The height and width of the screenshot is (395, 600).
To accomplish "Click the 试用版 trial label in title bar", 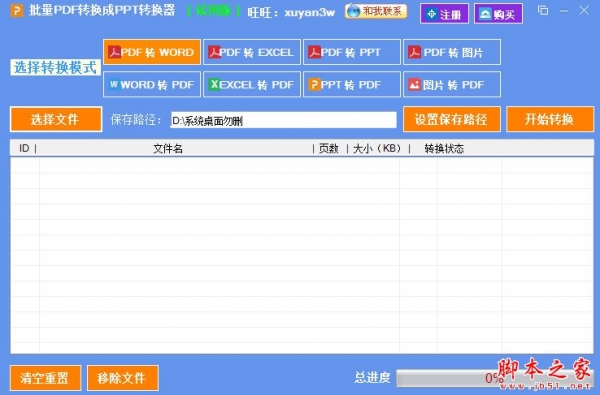I will (x=214, y=11).
